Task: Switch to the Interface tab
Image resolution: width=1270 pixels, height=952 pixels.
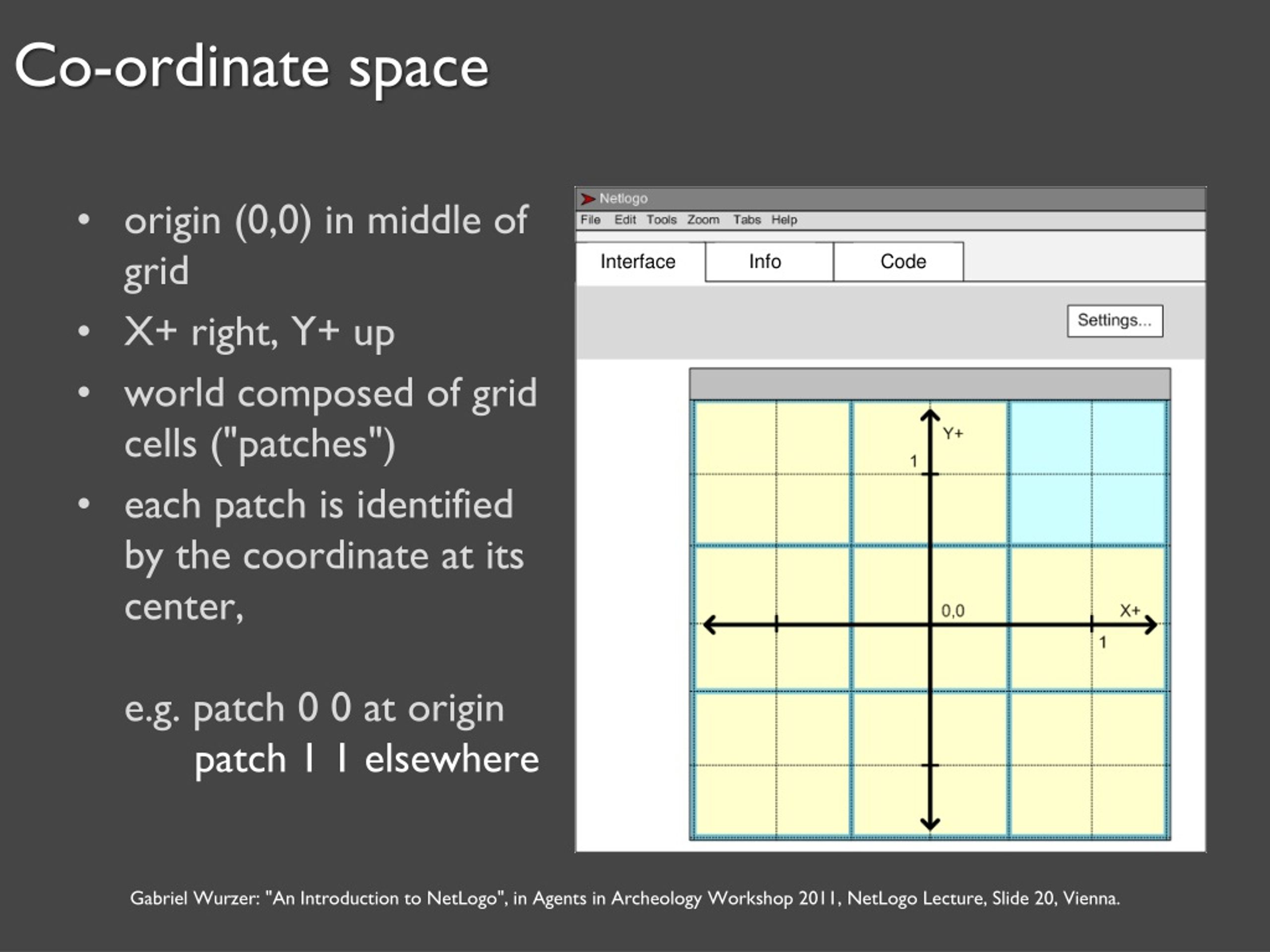Action: pyautogui.click(x=640, y=262)
